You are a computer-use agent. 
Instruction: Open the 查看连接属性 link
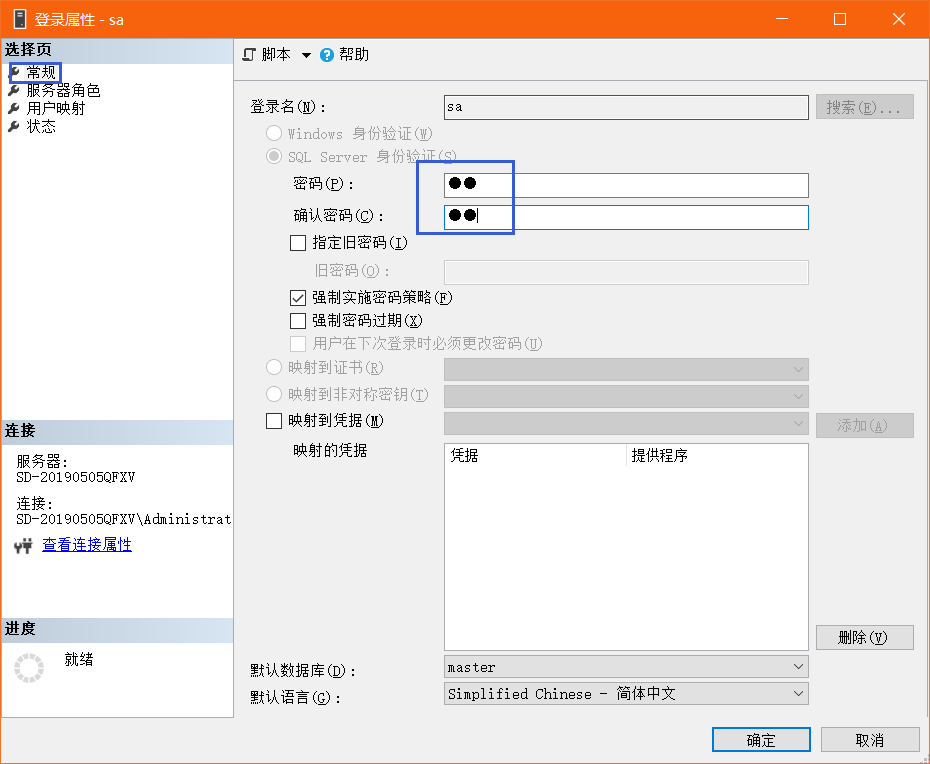(87, 545)
